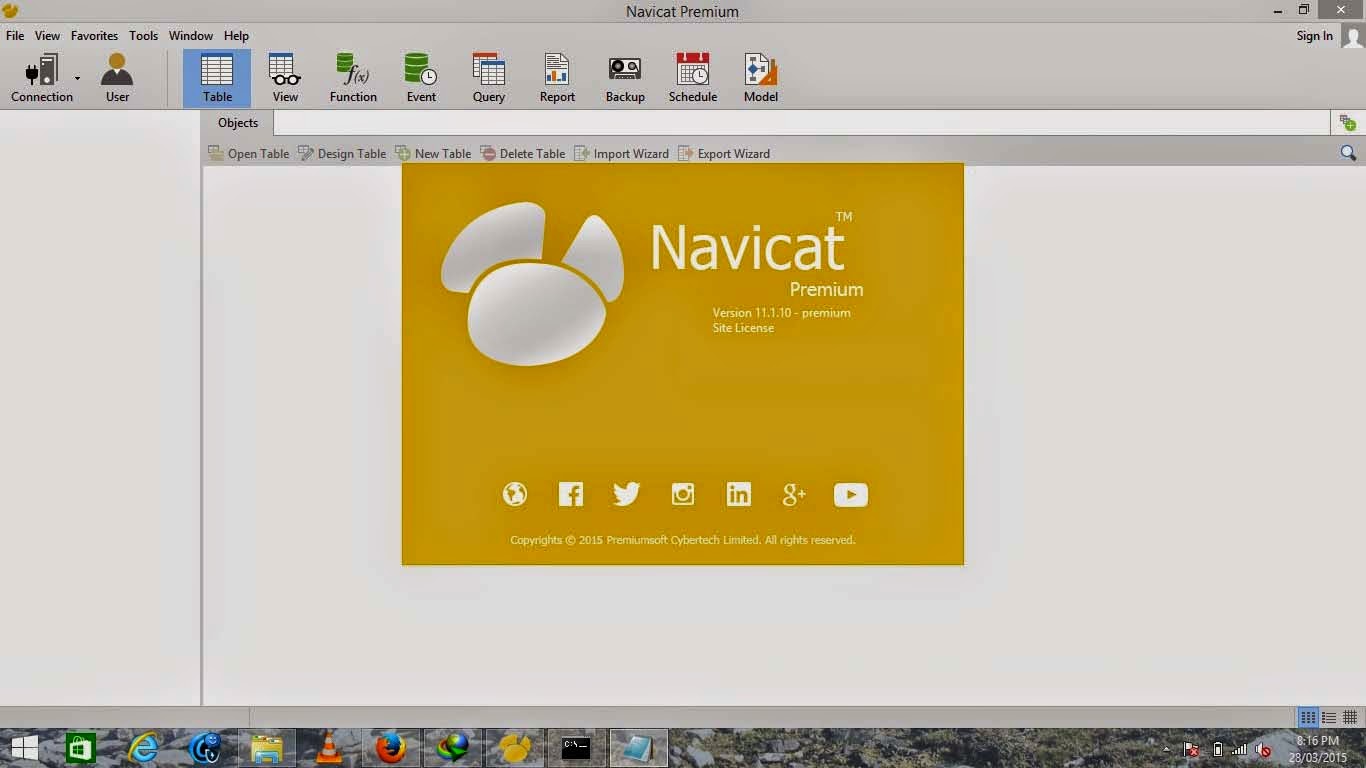
Task: Open the View objects icon
Action: [x=285, y=78]
